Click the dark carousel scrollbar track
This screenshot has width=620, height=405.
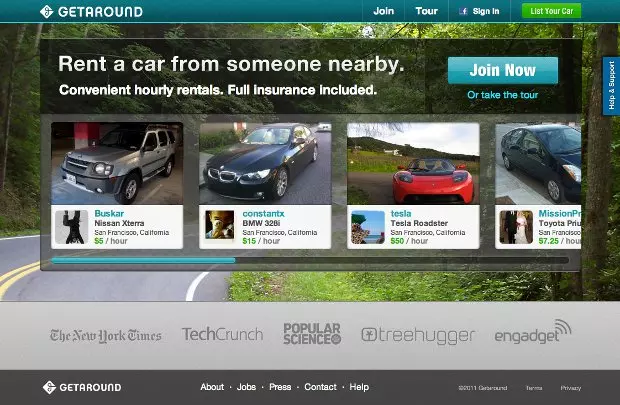(x=402, y=261)
